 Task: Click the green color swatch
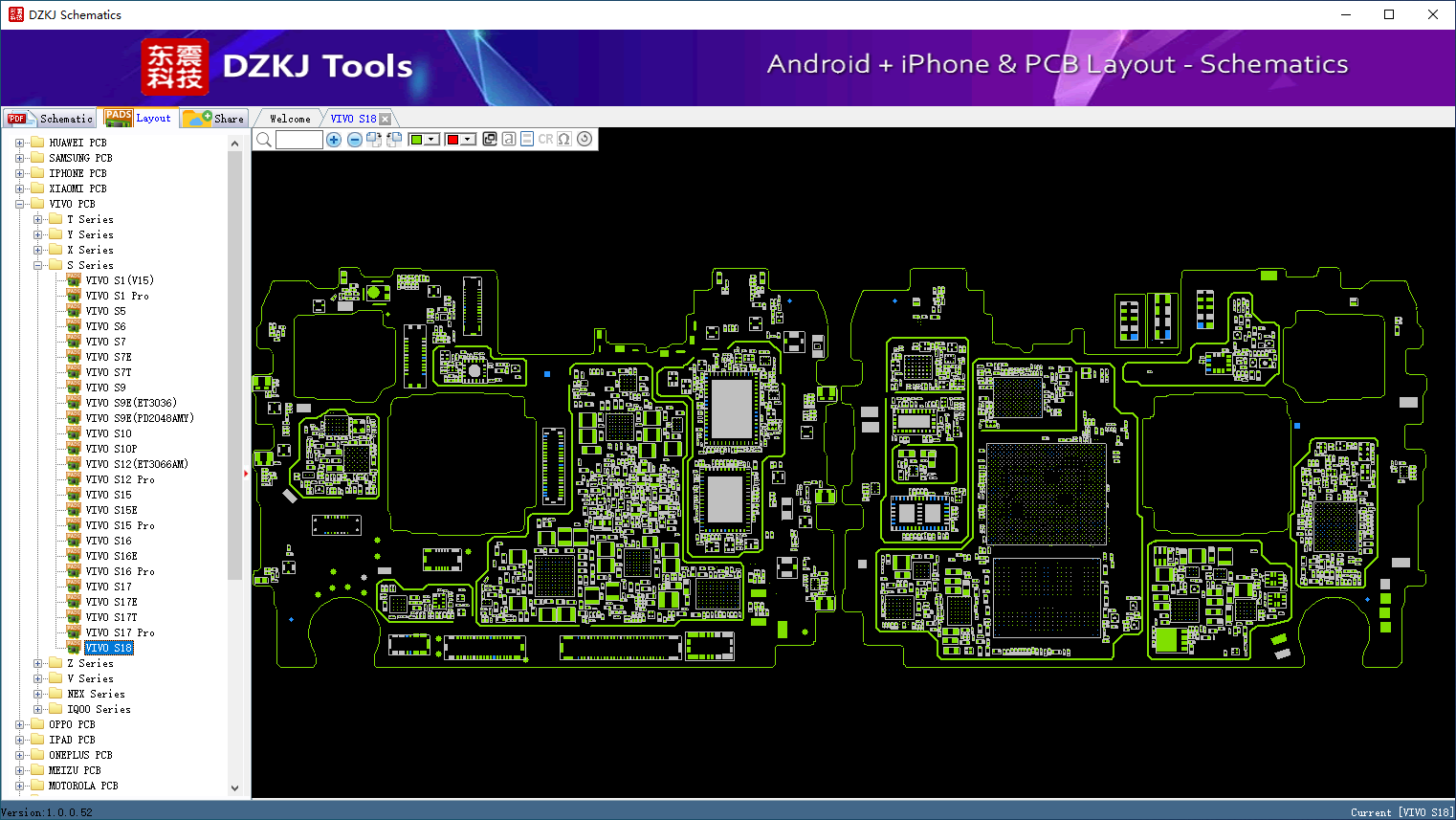pos(416,140)
